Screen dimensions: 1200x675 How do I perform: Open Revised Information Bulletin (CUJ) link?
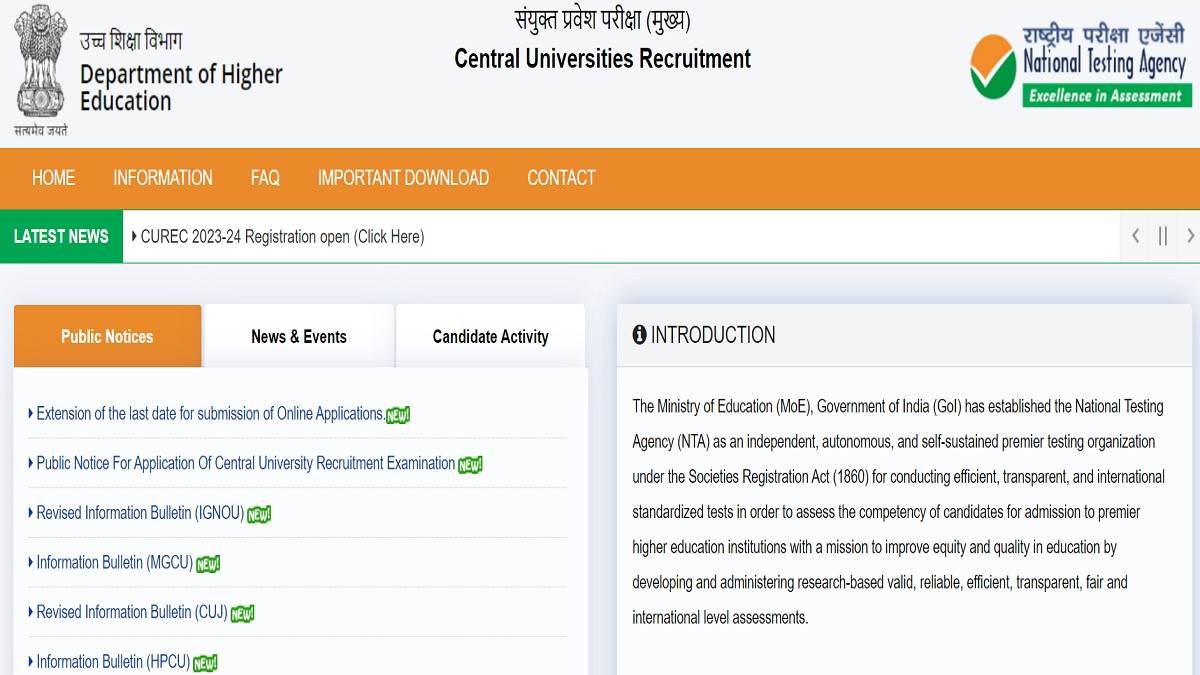[x=132, y=612]
